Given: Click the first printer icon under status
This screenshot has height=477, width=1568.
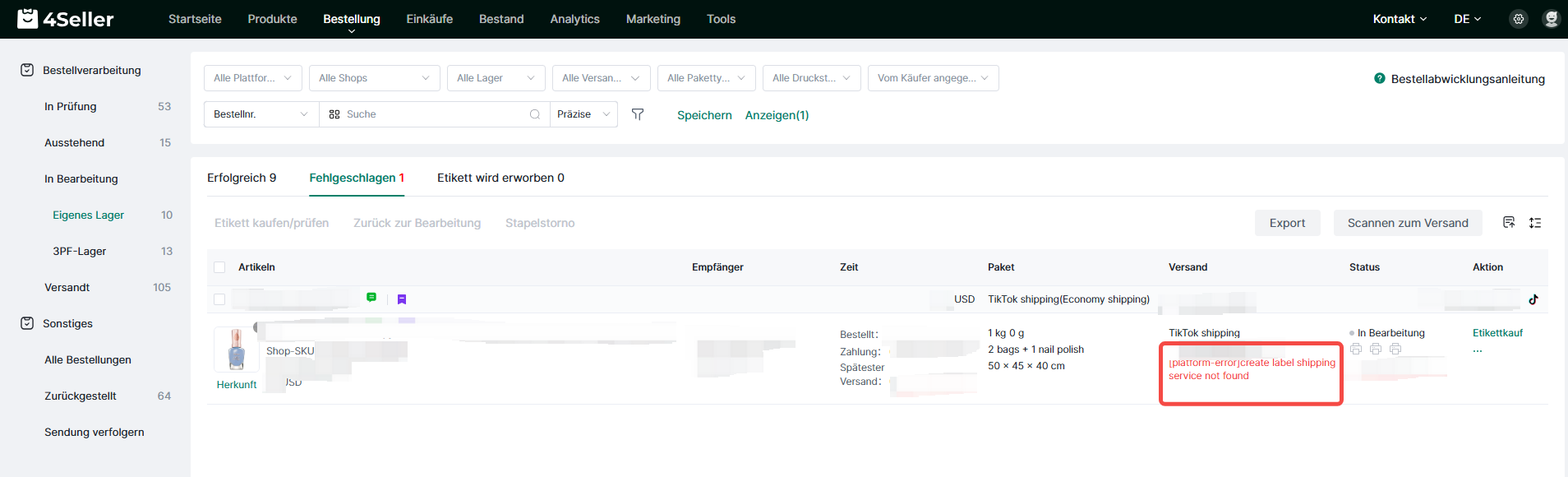Looking at the screenshot, I should (1356, 350).
